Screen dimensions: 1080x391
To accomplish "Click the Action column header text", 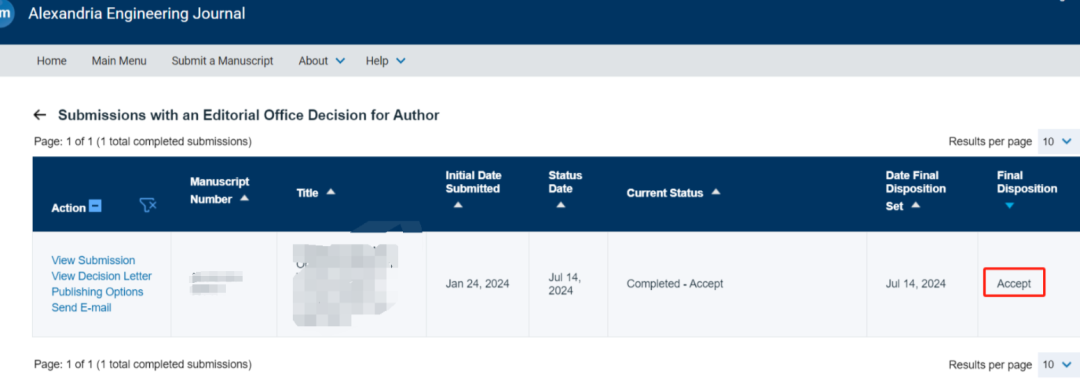I will [x=69, y=208].
